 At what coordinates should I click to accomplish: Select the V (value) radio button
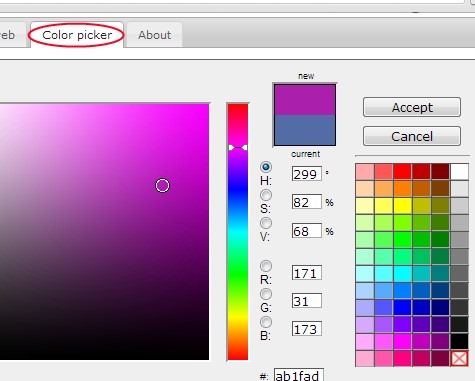266,223
